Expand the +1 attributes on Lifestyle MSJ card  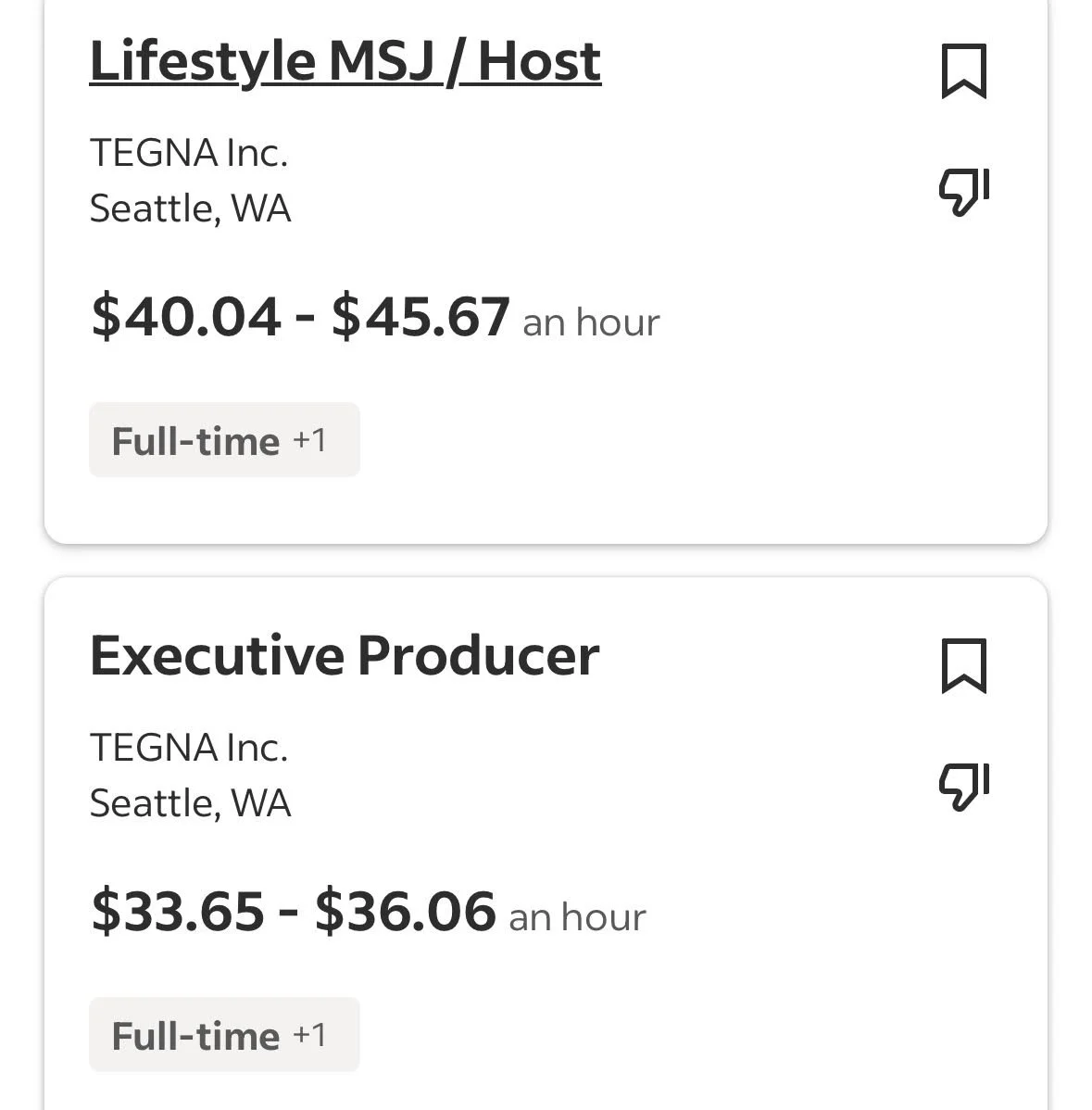point(310,439)
